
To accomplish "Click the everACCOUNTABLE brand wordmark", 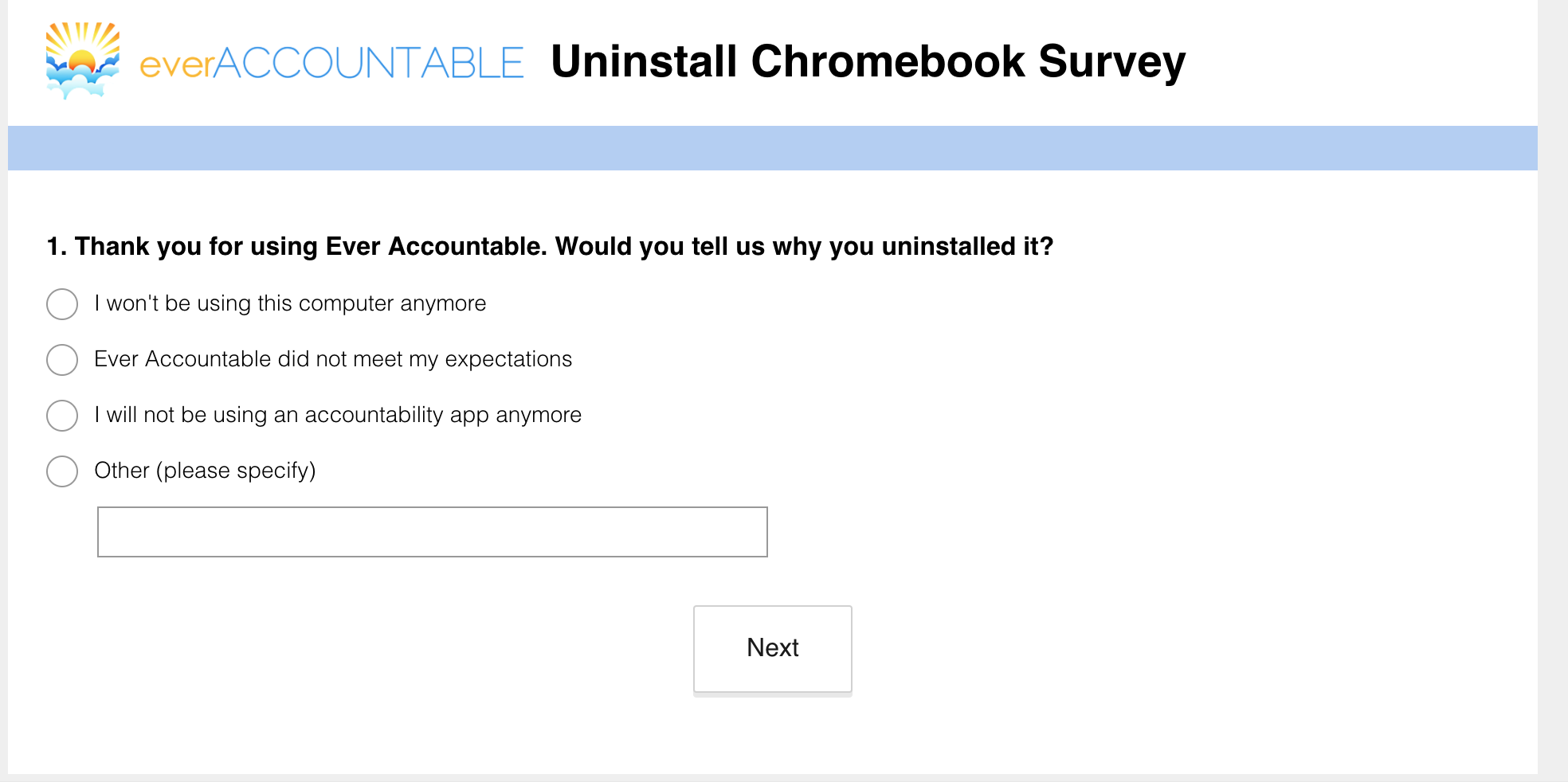I will [331, 63].
